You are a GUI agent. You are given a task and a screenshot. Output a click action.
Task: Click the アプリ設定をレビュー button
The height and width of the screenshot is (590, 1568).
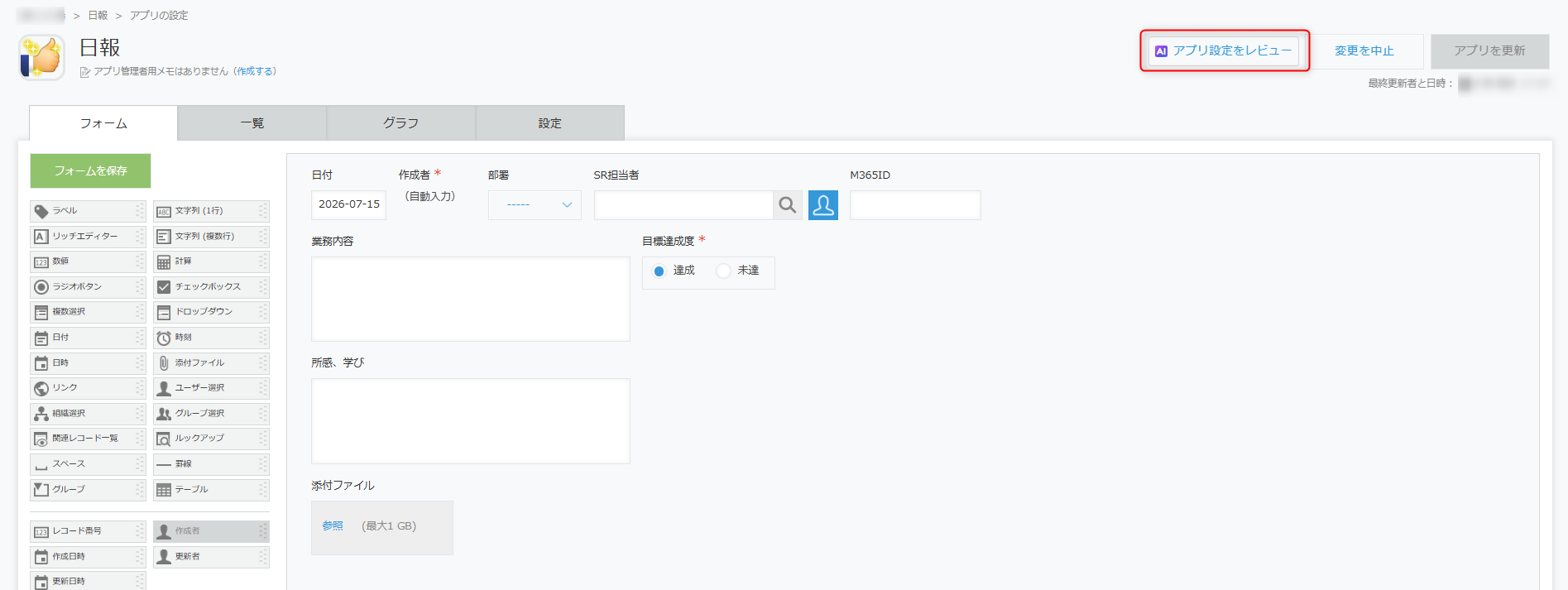[1224, 51]
